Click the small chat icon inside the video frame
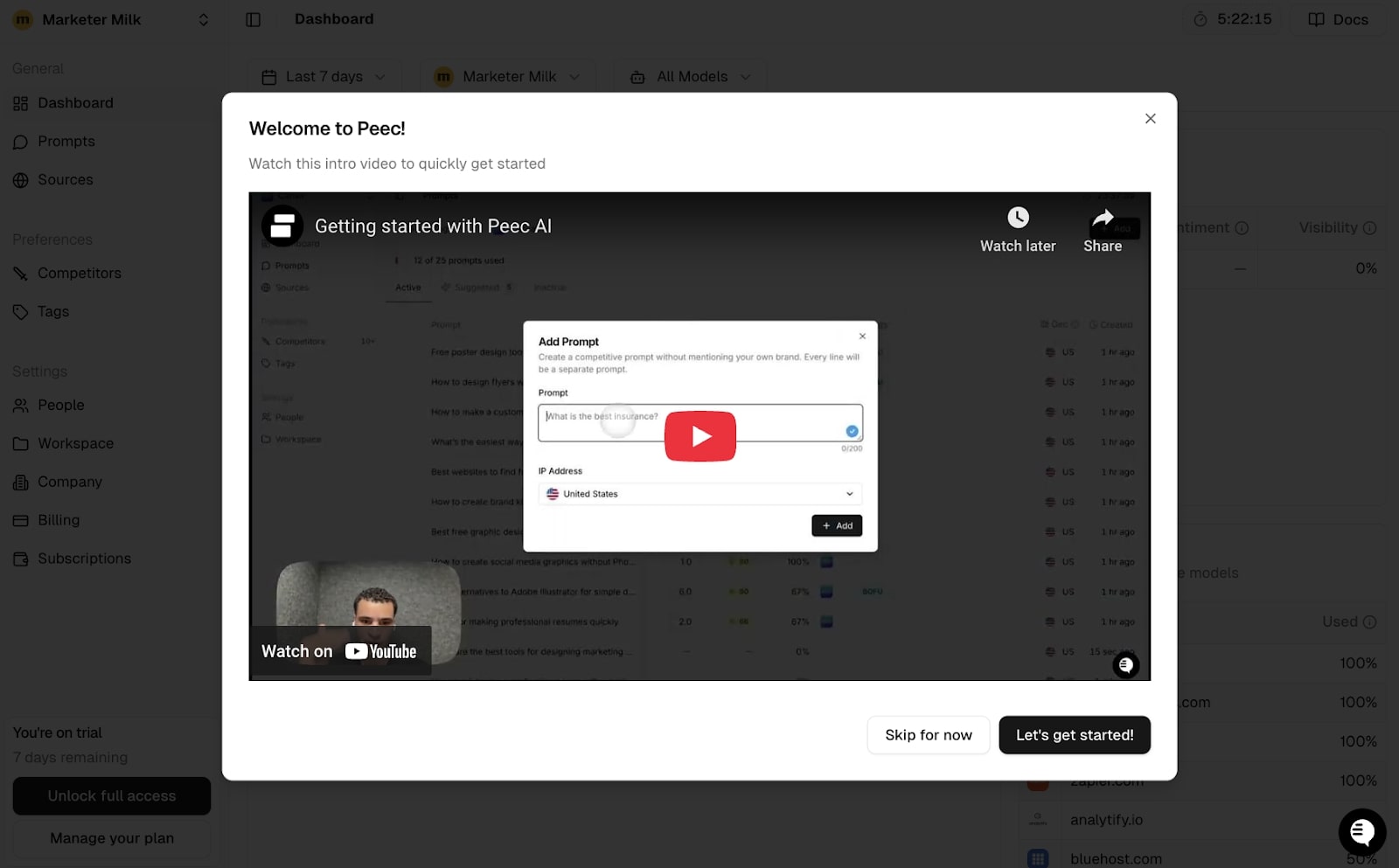 pyautogui.click(x=1126, y=665)
